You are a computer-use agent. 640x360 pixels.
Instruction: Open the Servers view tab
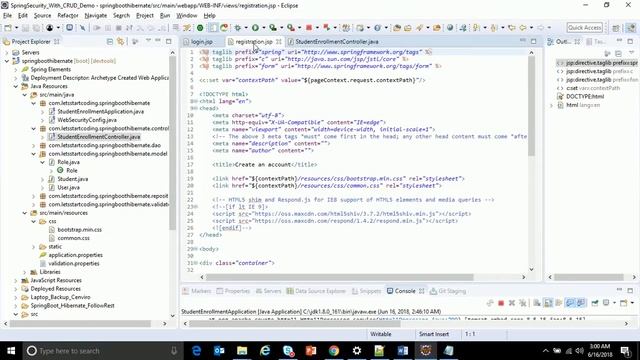269,291
